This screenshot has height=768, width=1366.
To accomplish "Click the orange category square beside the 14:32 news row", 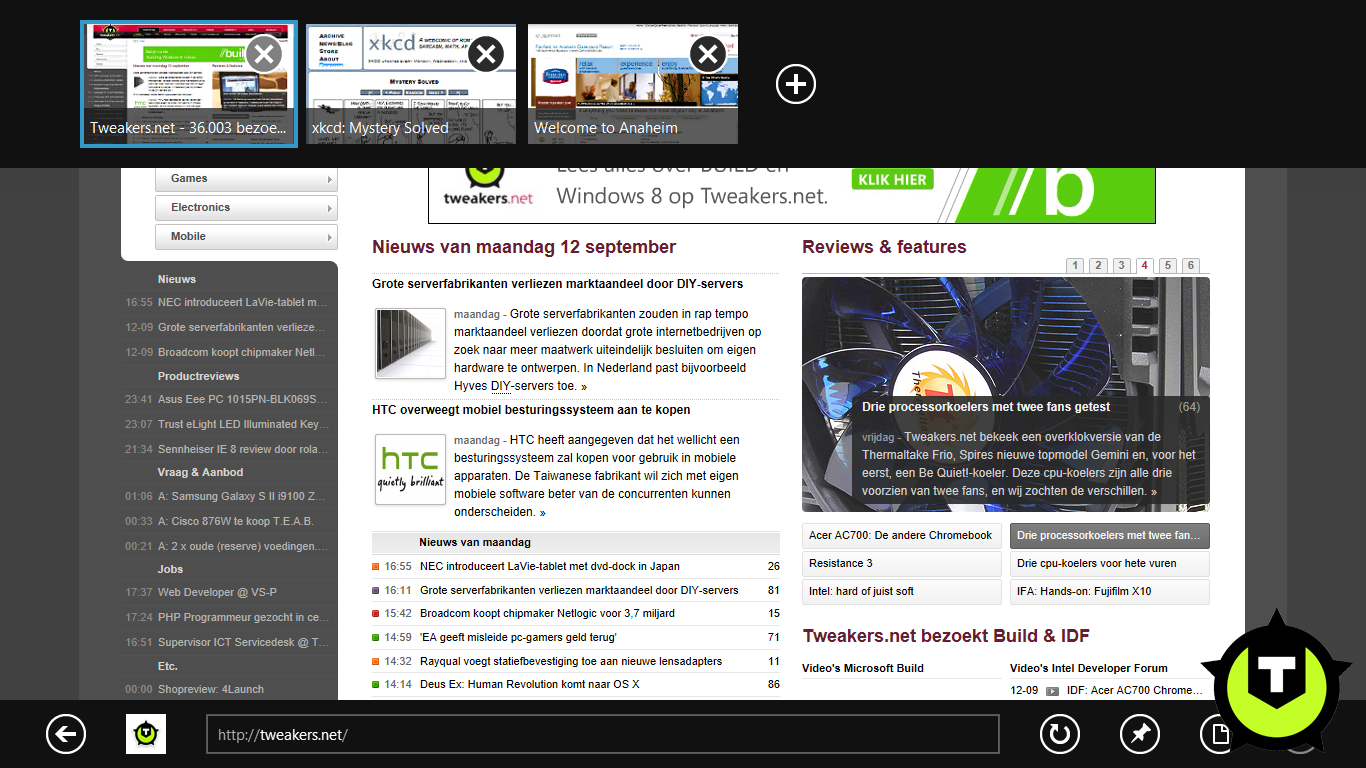I will click(x=376, y=661).
